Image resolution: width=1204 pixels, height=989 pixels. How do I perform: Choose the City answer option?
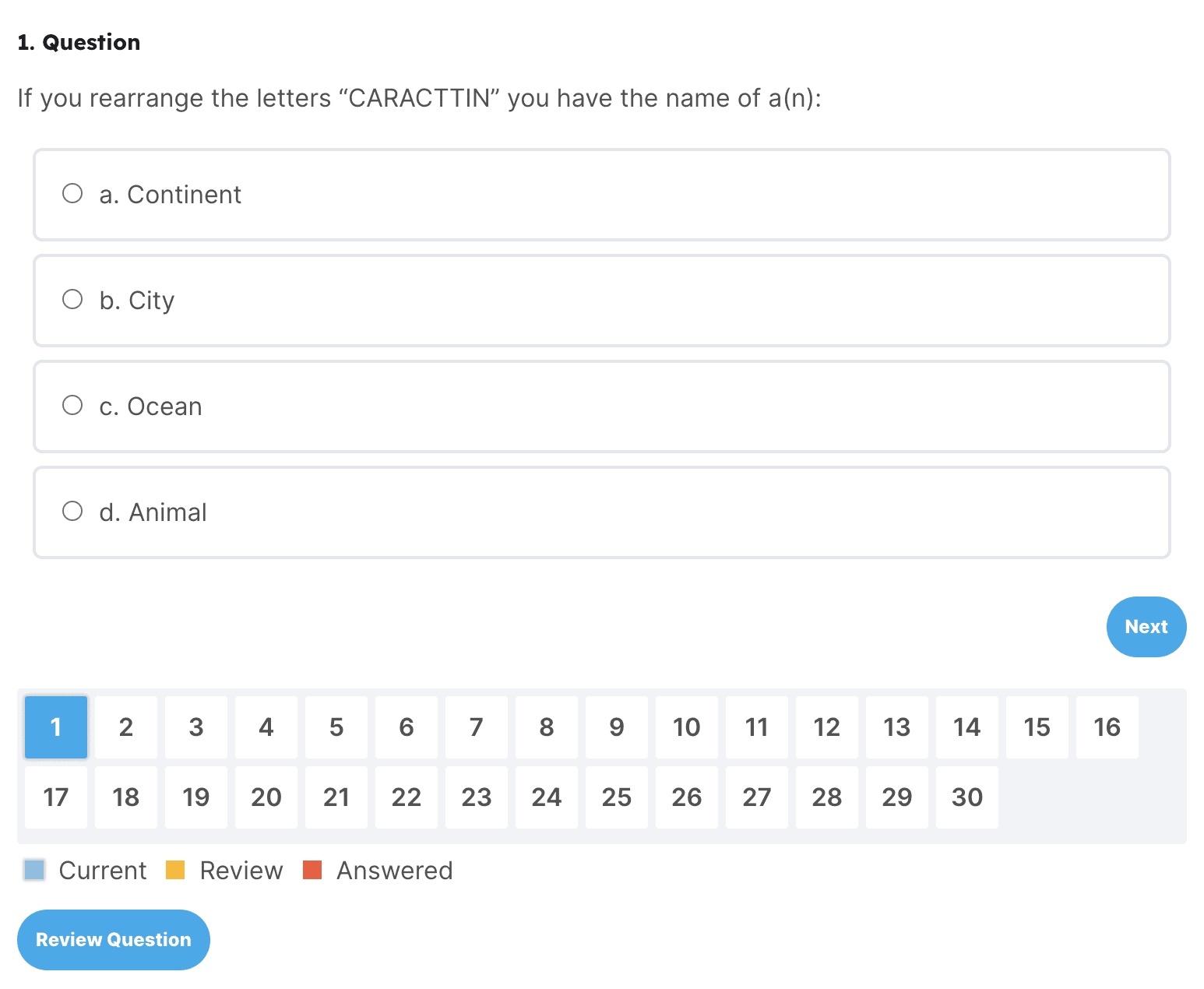pyautogui.click(x=72, y=299)
